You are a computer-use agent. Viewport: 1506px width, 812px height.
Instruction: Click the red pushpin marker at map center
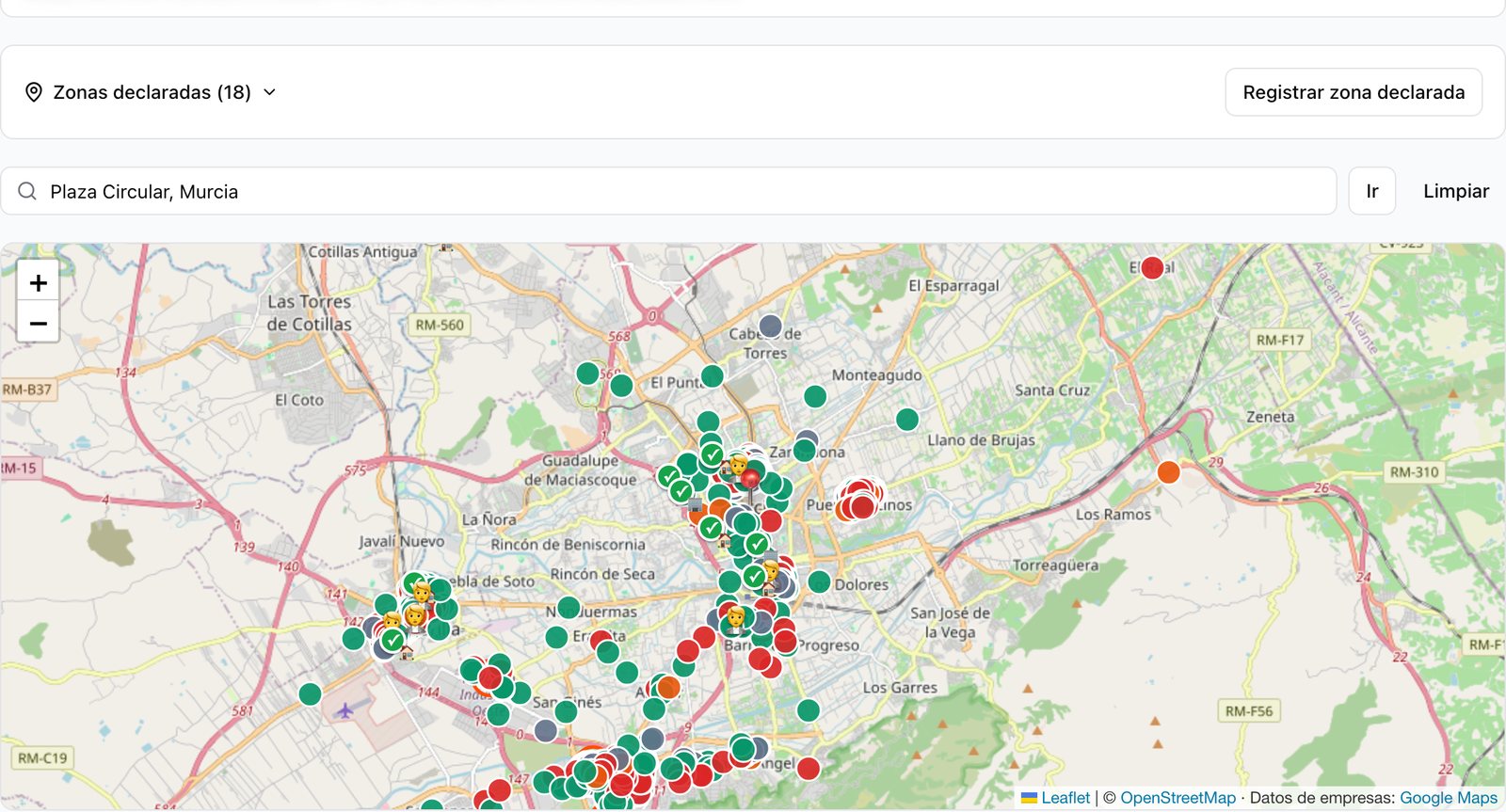(x=750, y=481)
